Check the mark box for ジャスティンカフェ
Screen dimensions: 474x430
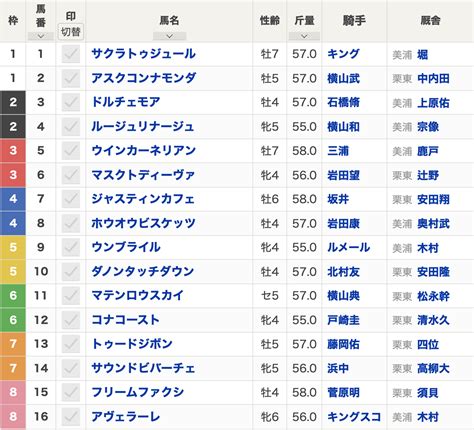click(x=71, y=199)
